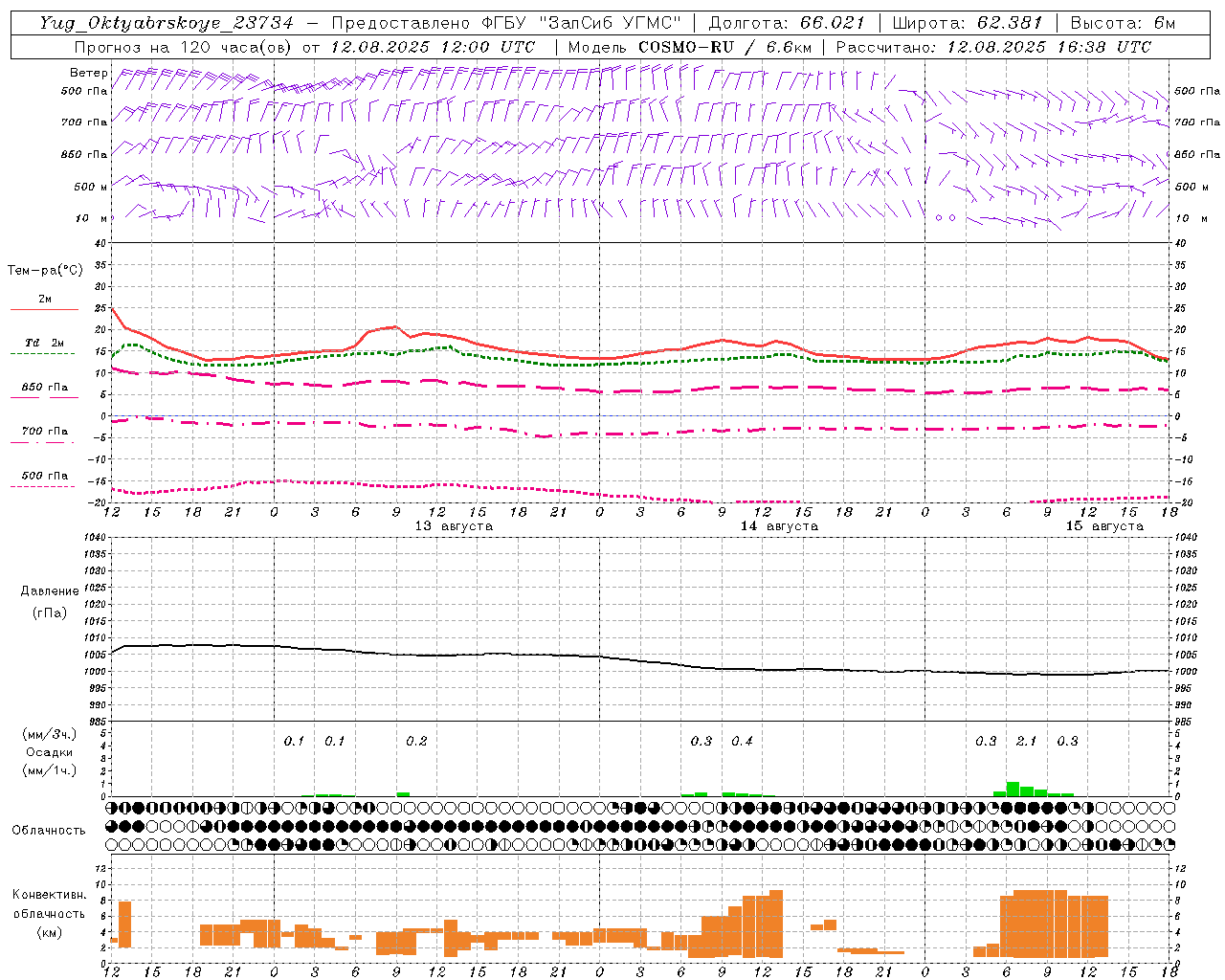Click the Облачность cloud cover label

[x=49, y=831]
